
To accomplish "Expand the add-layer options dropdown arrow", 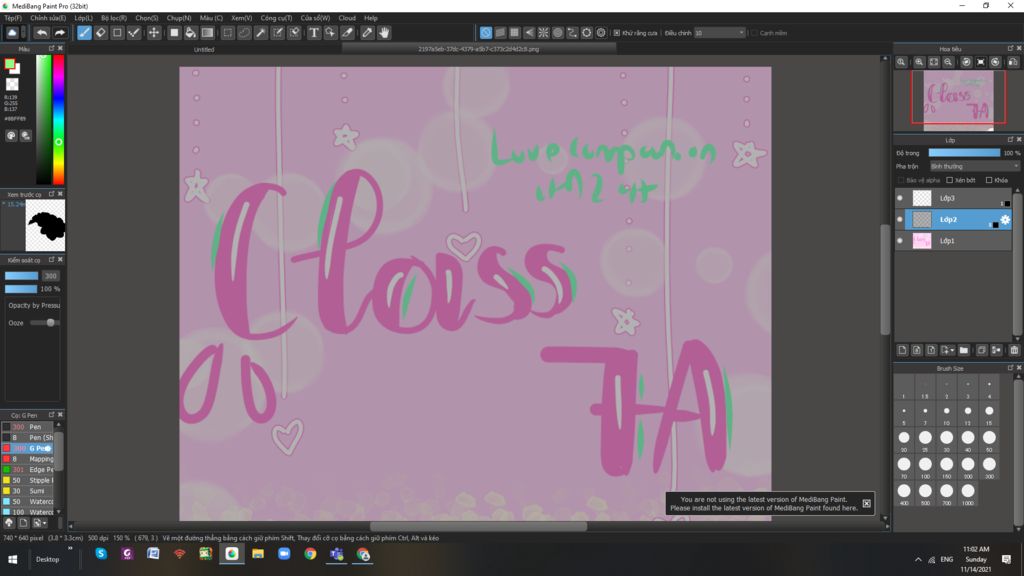I will 952,351.
